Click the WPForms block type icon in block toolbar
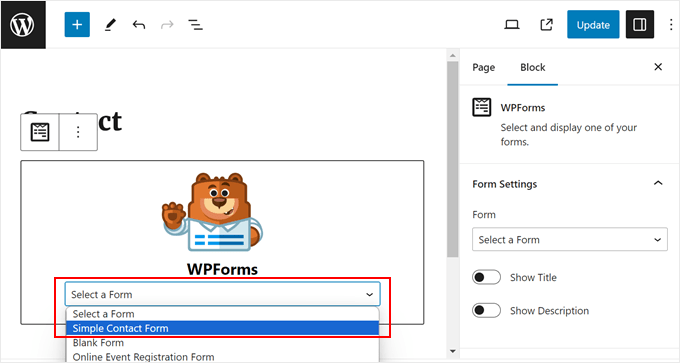Viewport: 680px width, 363px height. (x=40, y=132)
